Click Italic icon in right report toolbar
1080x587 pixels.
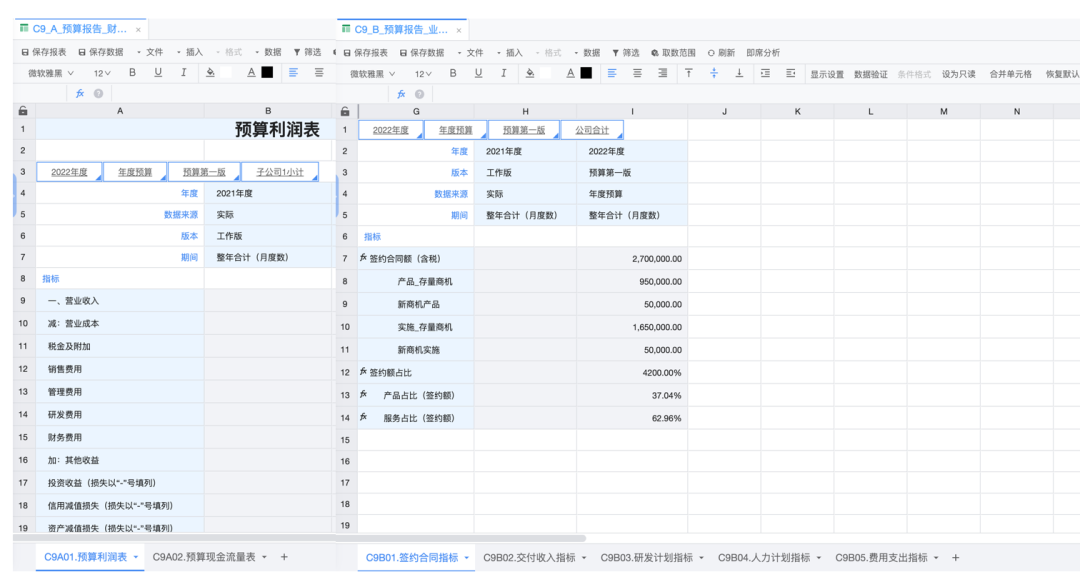click(x=503, y=73)
